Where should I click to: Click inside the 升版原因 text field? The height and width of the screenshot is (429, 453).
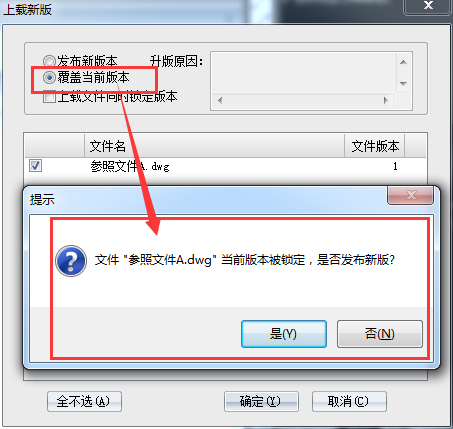pyautogui.click(x=303, y=73)
